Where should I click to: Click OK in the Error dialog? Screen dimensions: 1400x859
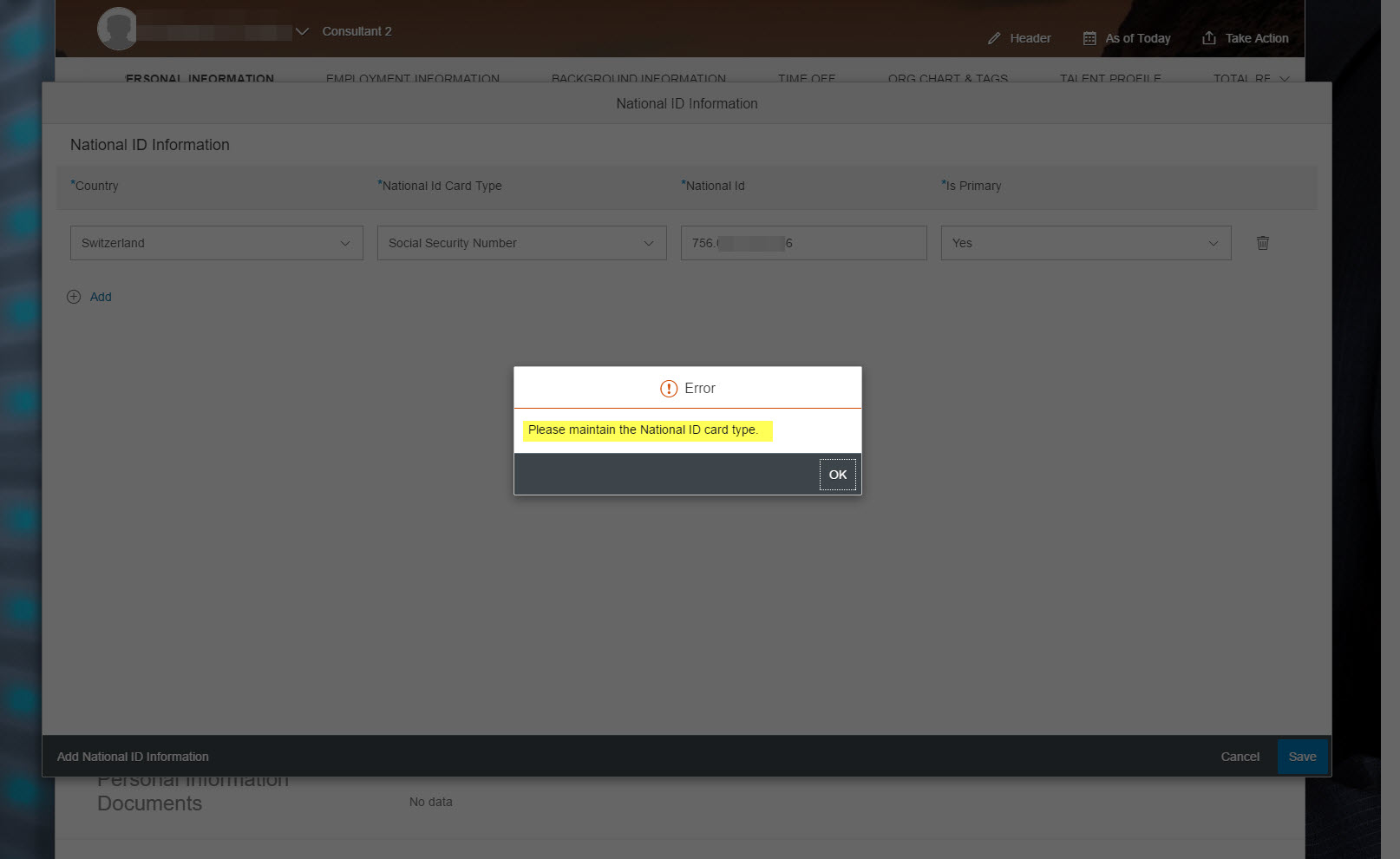click(x=837, y=475)
